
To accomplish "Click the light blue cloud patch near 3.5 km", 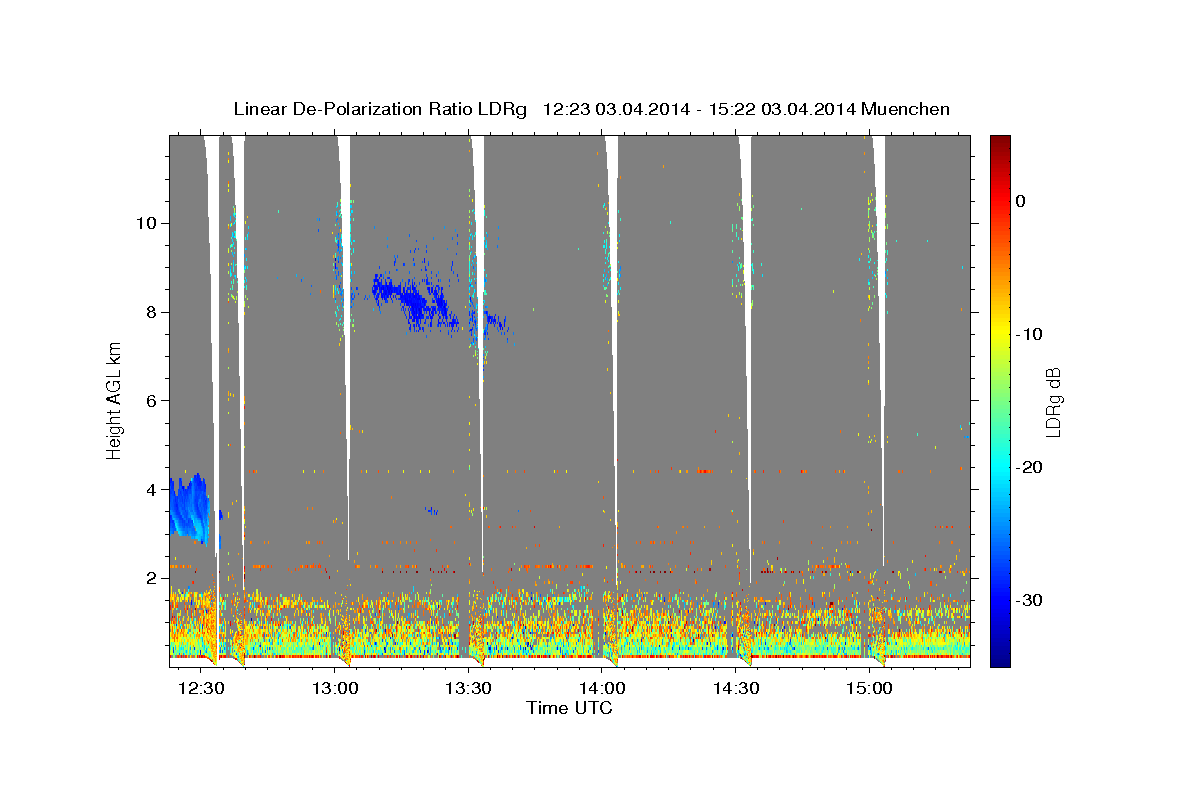I will click(189, 508).
